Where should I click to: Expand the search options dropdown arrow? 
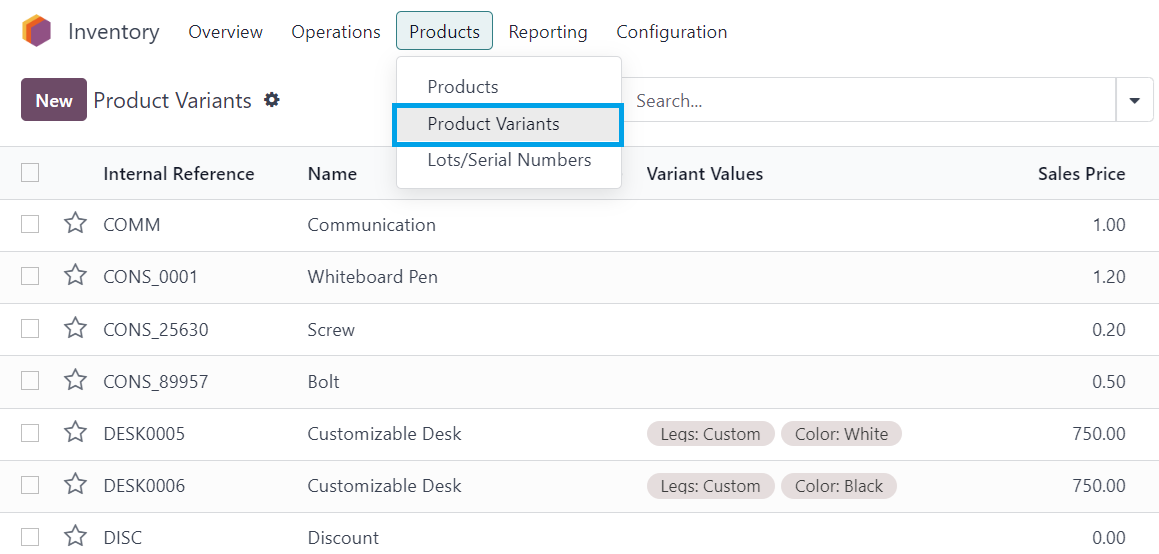1135,100
